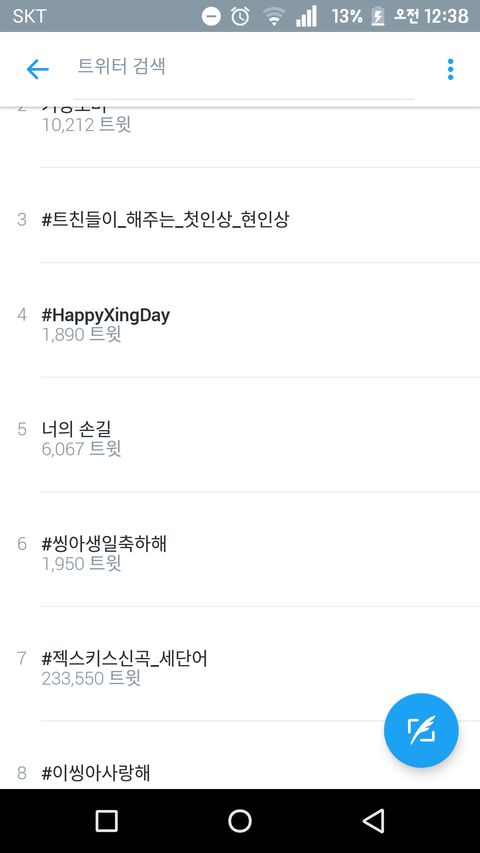This screenshot has width=480, height=853.
Task: Tap the battery icon in status bar
Action: pos(377,16)
